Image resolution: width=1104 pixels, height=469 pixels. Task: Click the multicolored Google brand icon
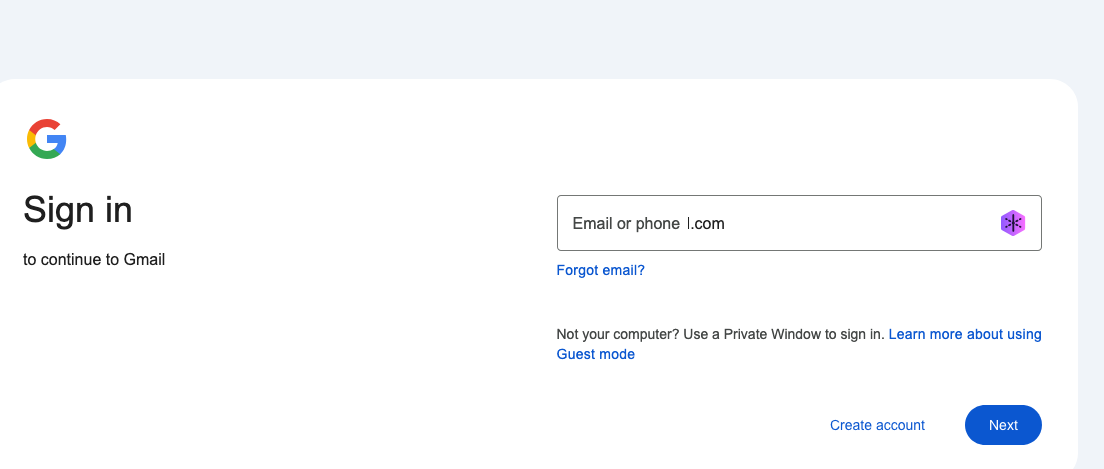click(47, 139)
